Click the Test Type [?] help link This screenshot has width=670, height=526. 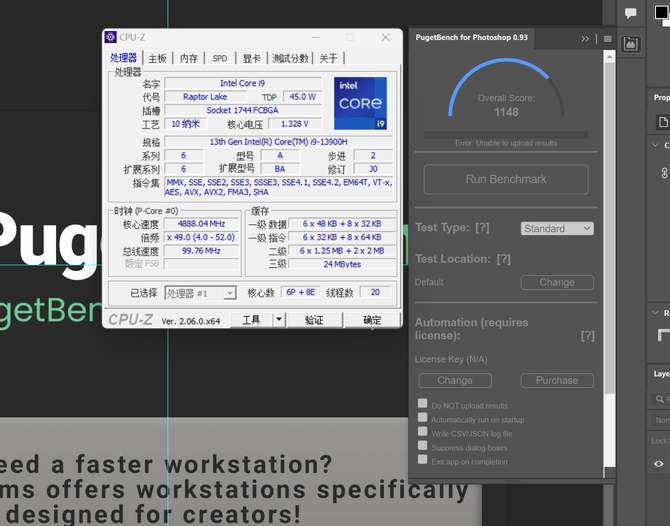pos(482,228)
